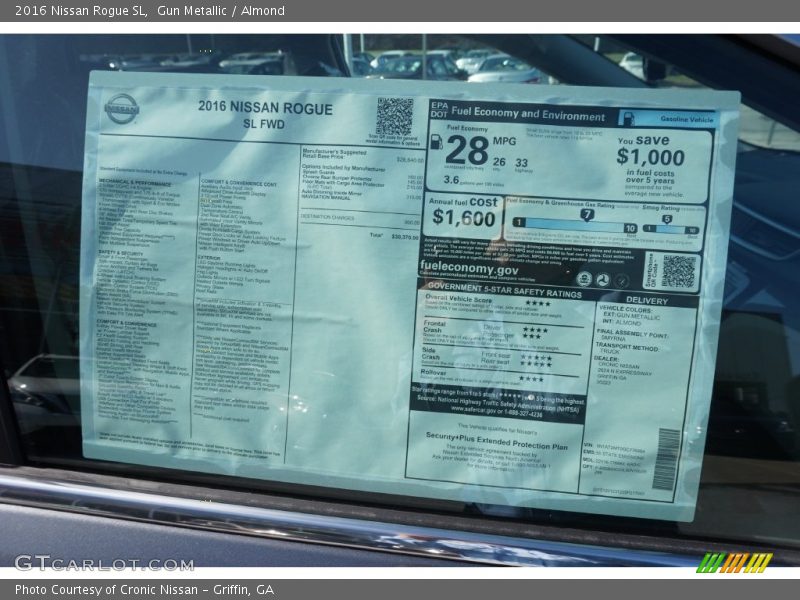
Task: Click the page title '2016 Nissan Rogue SL'
Action: click(x=81, y=11)
